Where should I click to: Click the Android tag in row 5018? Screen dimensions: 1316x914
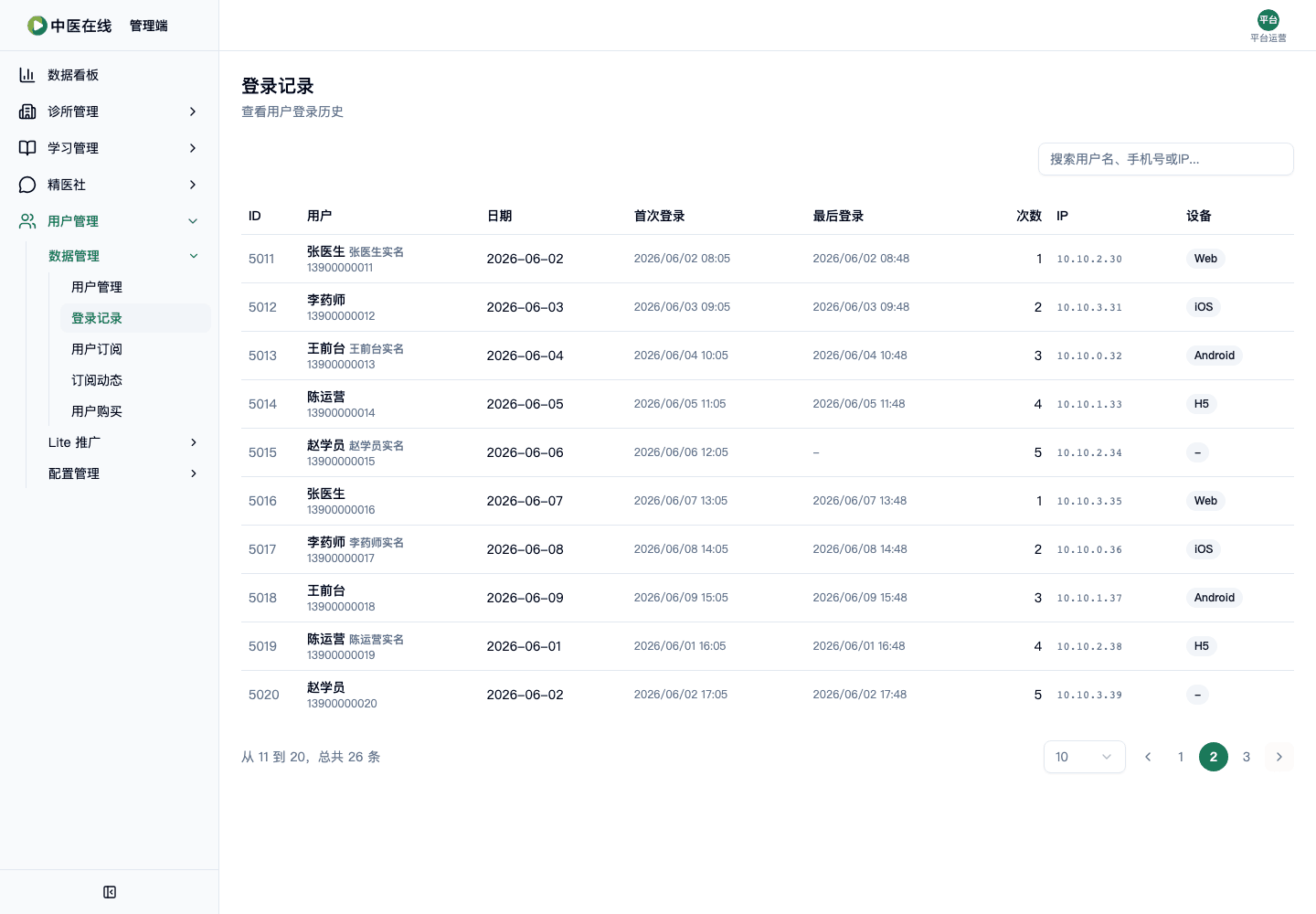[1215, 598]
